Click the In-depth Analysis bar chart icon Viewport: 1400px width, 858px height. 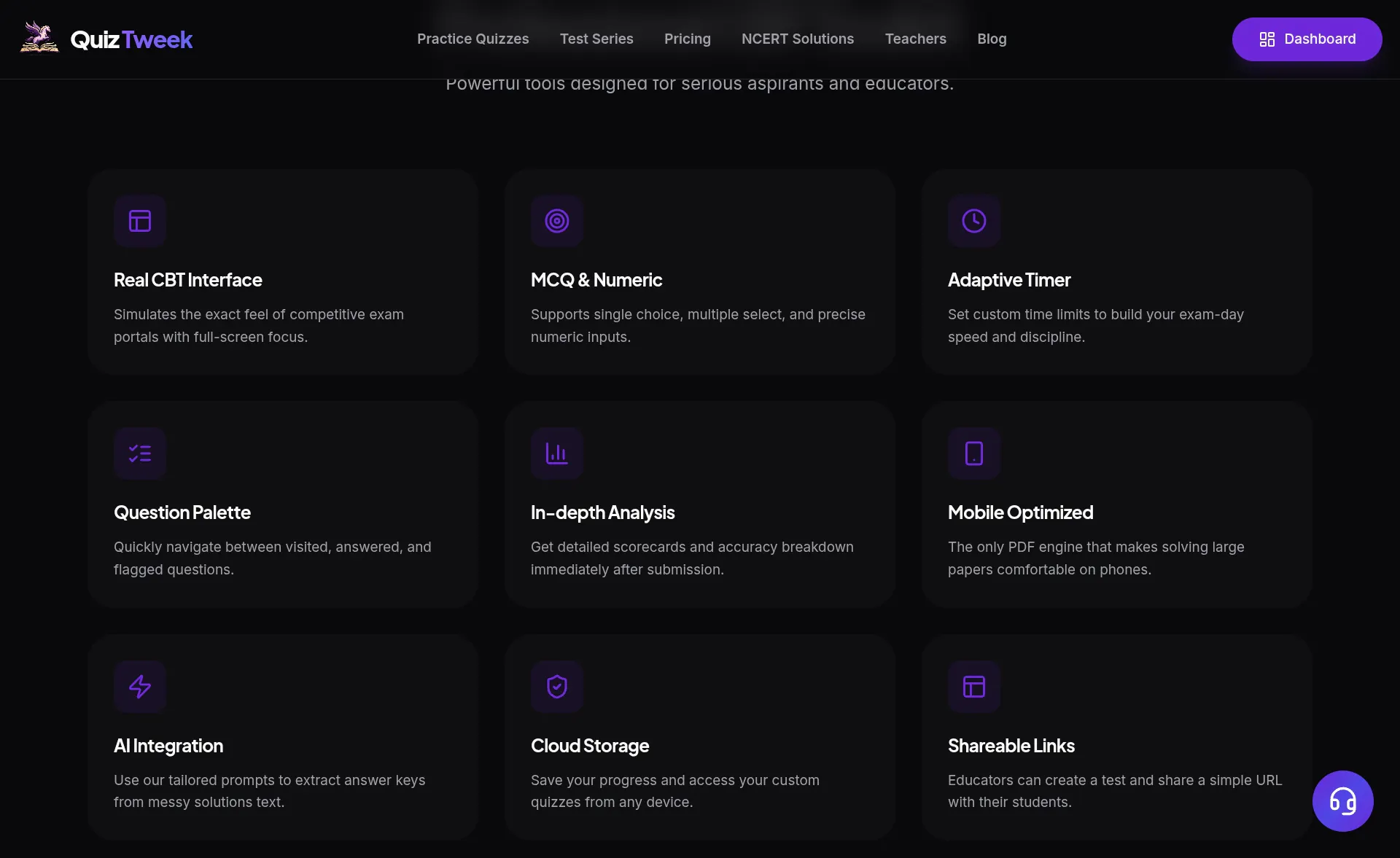(557, 453)
